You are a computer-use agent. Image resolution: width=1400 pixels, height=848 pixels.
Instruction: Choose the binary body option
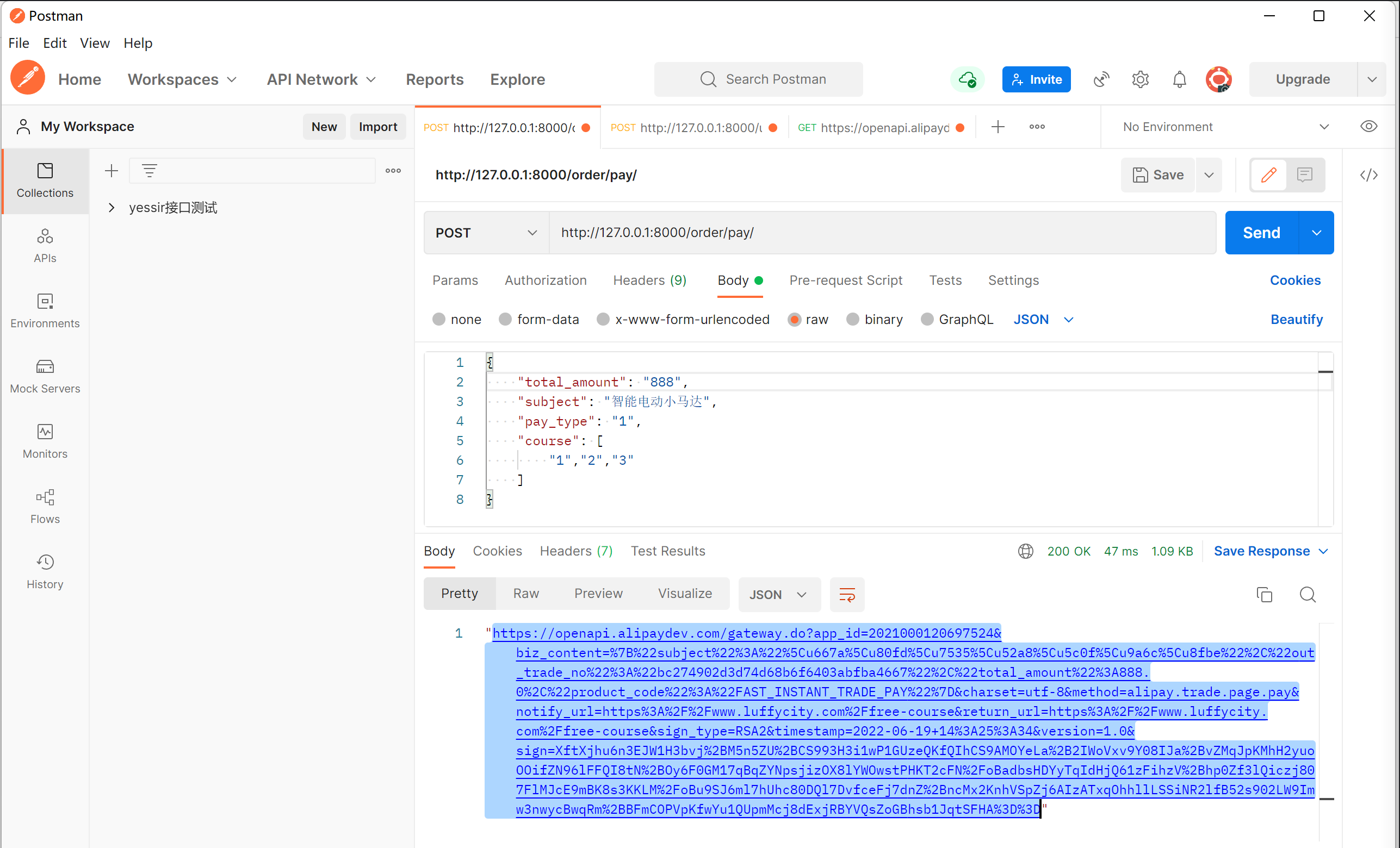(x=852, y=319)
